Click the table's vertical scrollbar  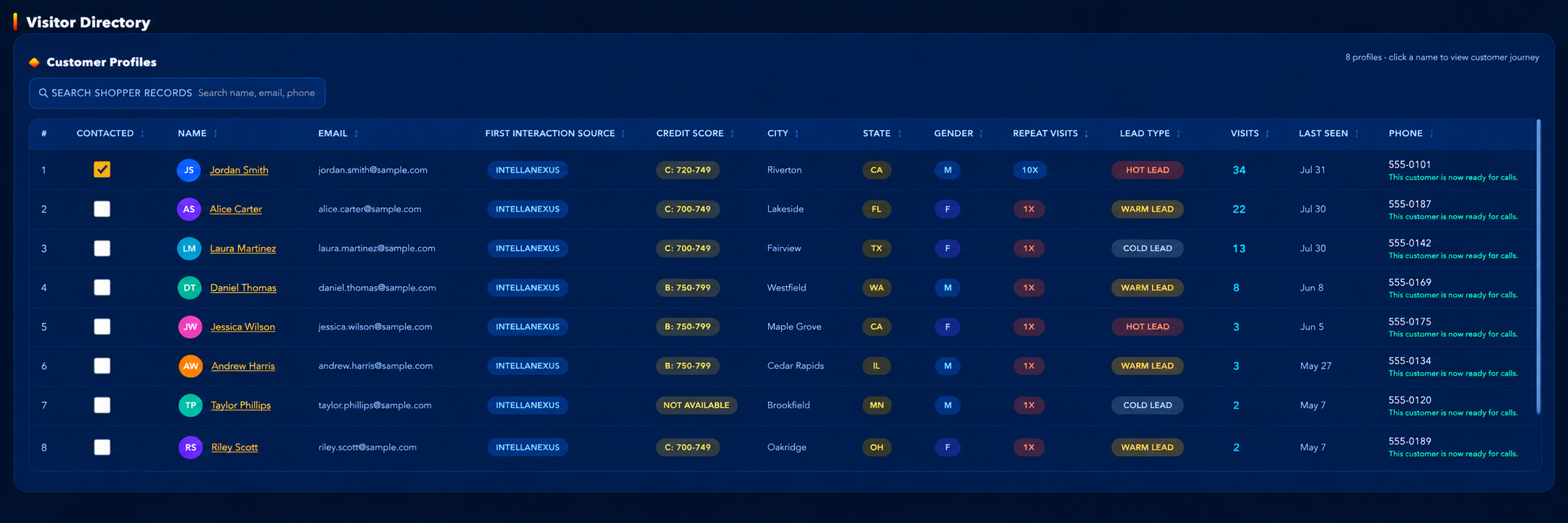1538,267
